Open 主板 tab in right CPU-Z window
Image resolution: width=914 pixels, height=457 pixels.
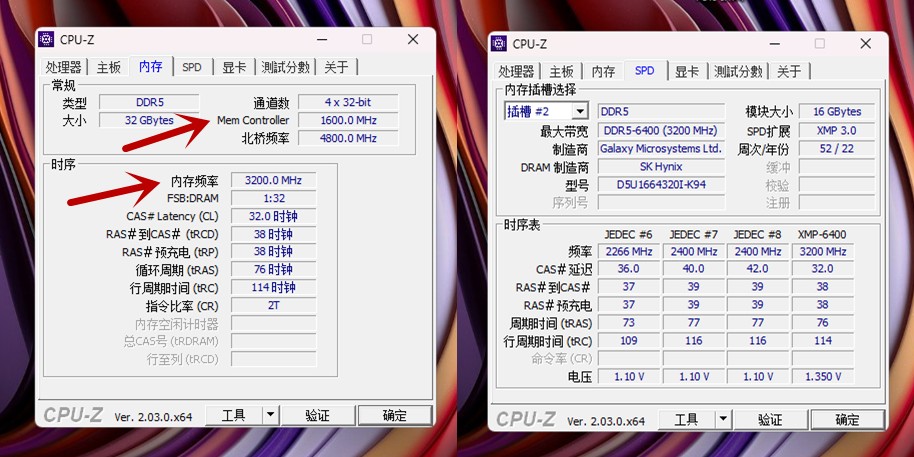click(x=561, y=71)
